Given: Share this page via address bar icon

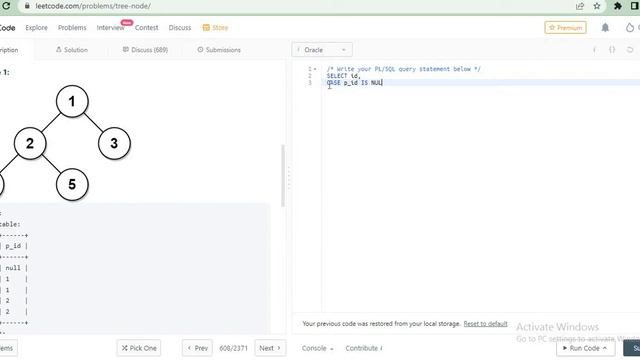Looking at the screenshot, I should [580, 6].
